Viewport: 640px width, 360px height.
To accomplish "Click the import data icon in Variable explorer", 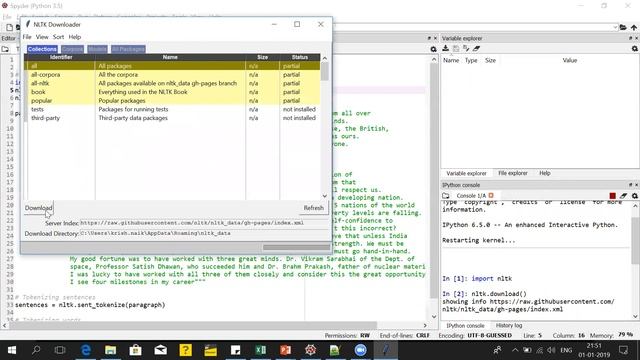I will pos(446,49).
